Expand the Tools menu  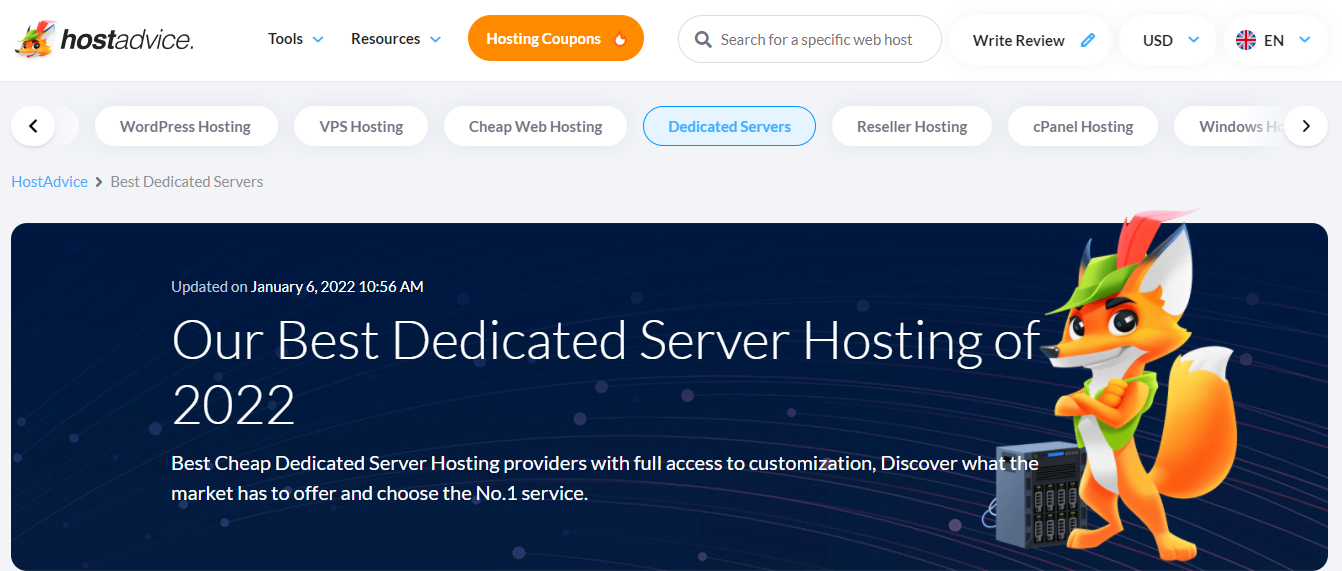[x=296, y=39]
